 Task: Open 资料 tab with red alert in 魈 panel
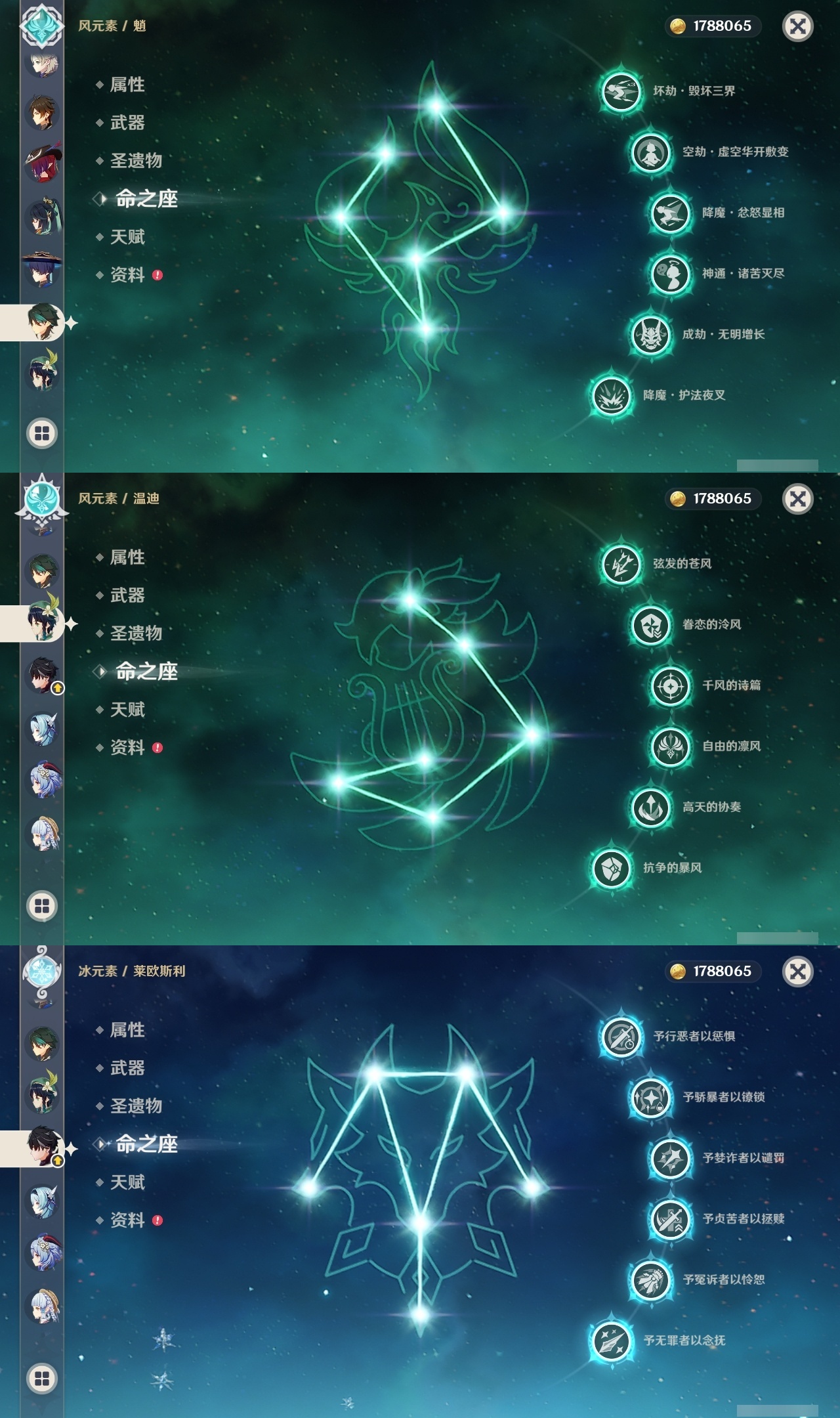[129, 275]
